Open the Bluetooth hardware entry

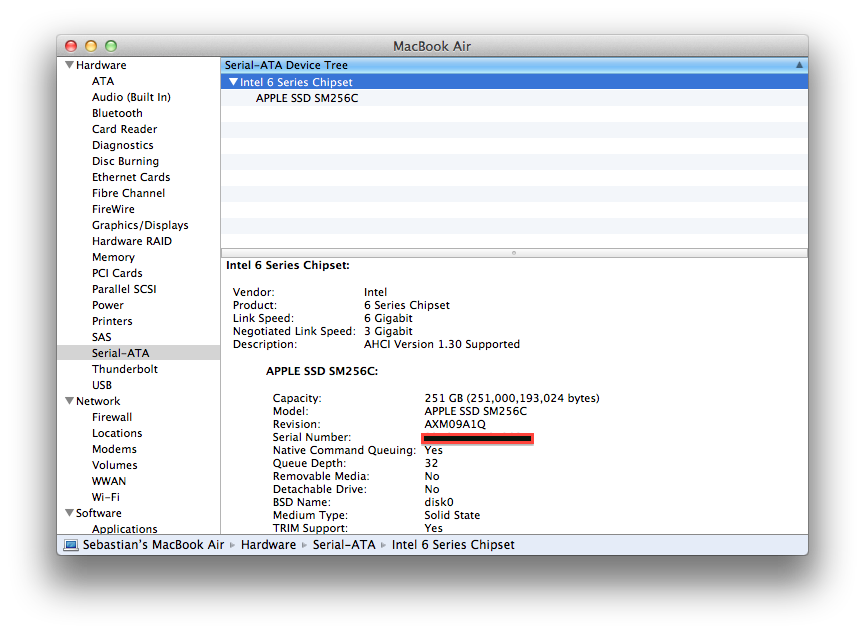pos(117,113)
